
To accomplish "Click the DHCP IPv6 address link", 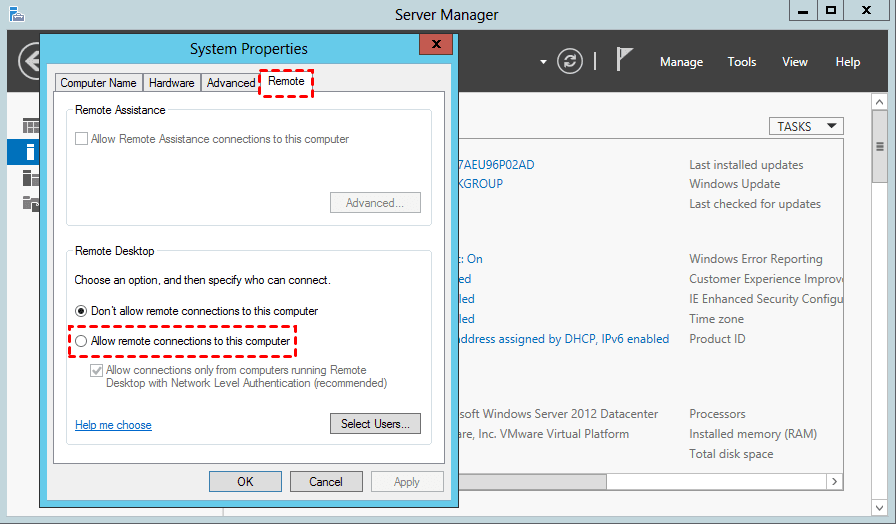I will [564, 339].
